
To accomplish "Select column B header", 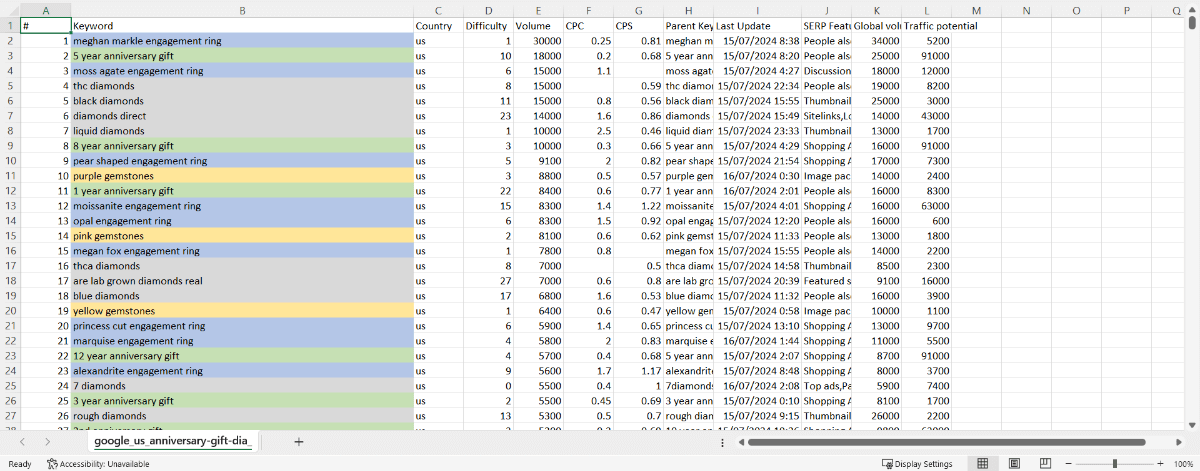I will click(x=242, y=10).
